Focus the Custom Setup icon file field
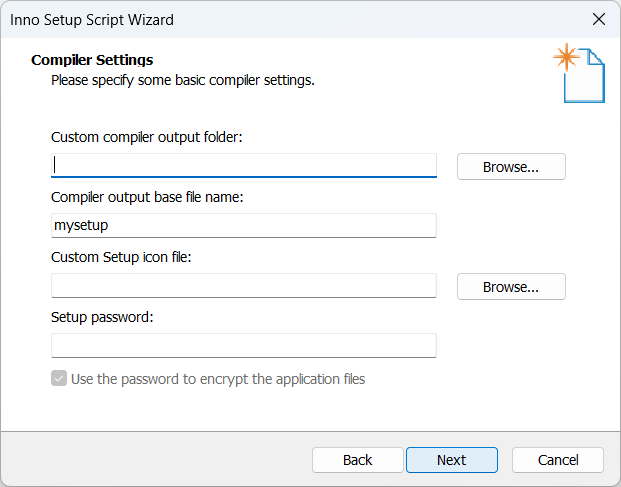This screenshot has height=487, width=621. (x=244, y=285)
